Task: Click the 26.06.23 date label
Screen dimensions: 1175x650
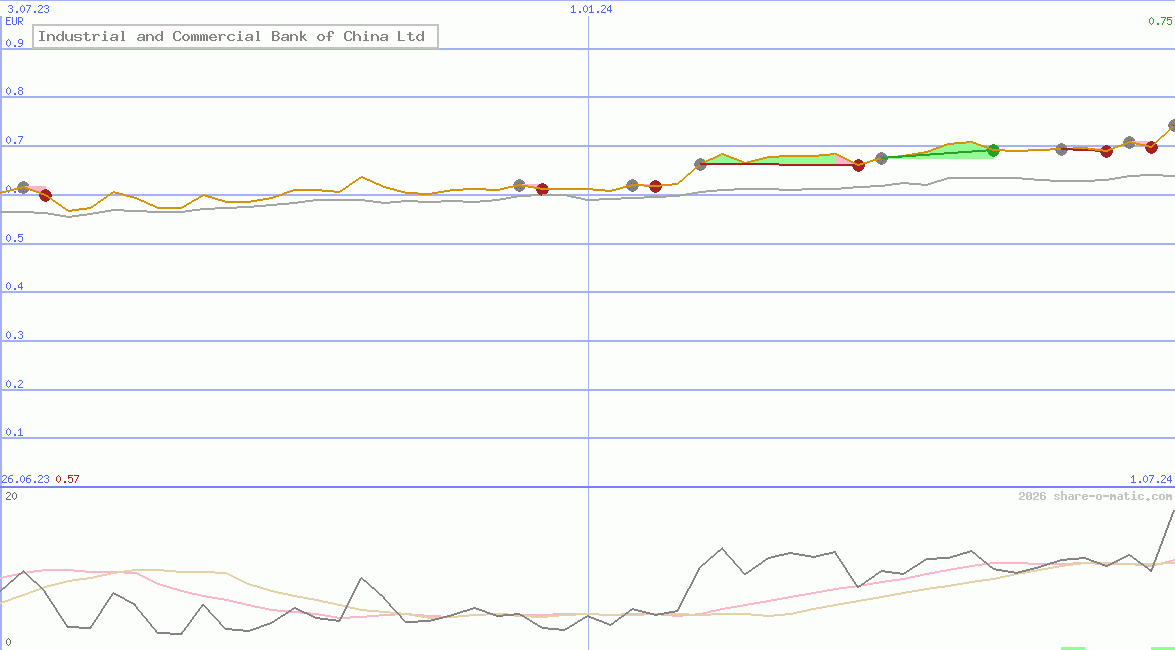Action: click(x=25, y=479)
